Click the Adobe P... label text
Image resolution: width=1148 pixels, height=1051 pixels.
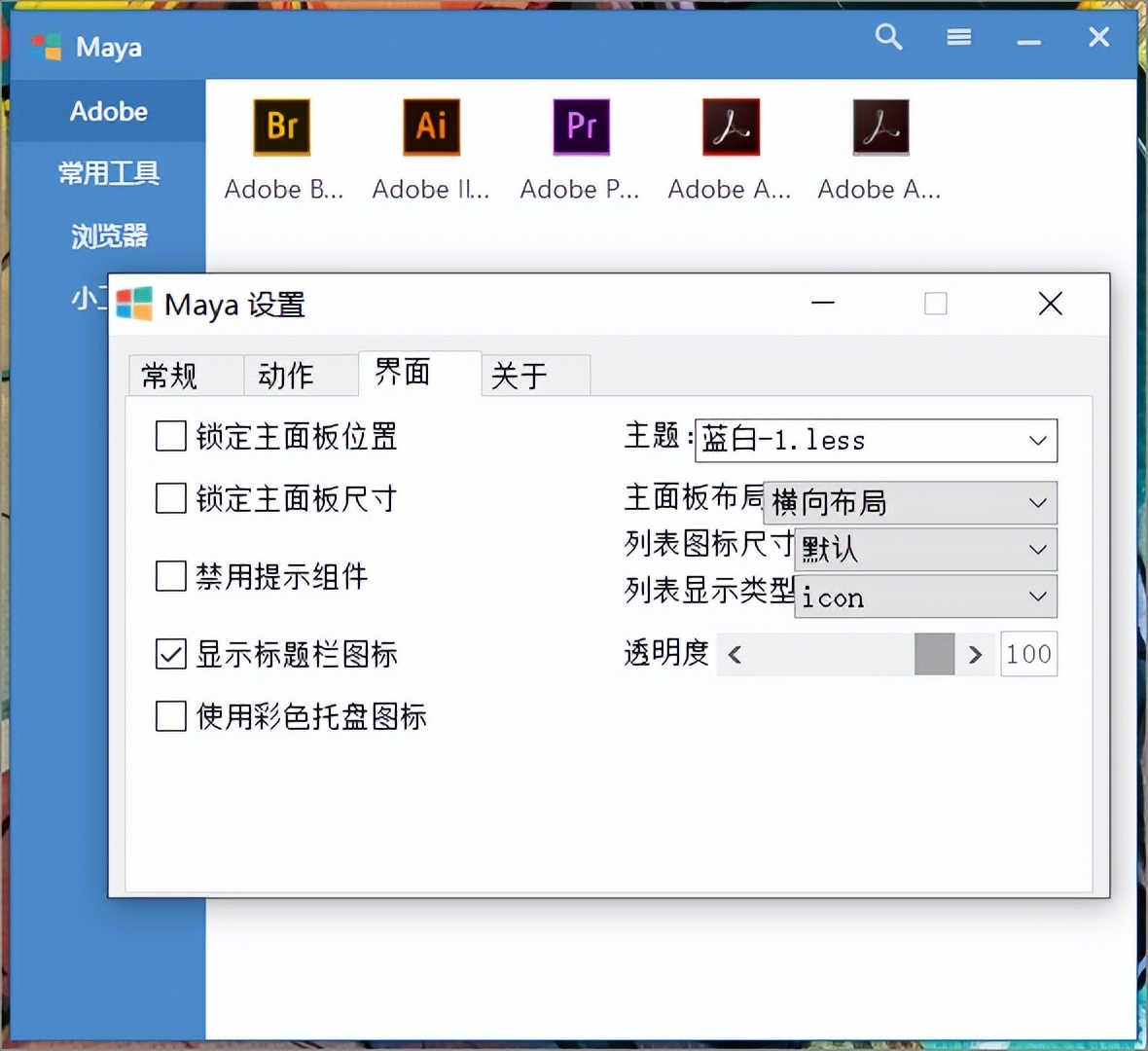580,190
